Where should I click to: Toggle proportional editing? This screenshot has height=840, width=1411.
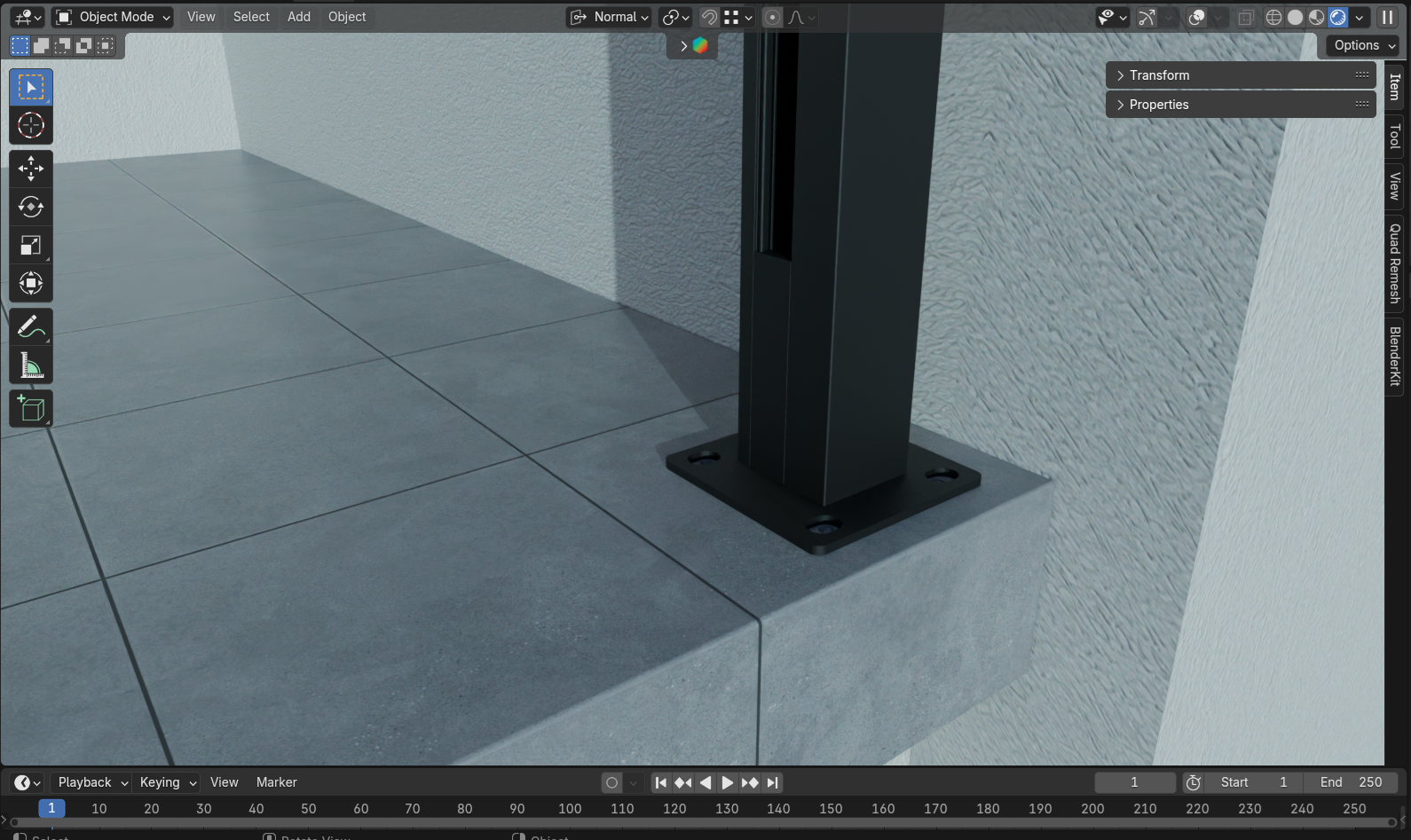coord(772,17)
